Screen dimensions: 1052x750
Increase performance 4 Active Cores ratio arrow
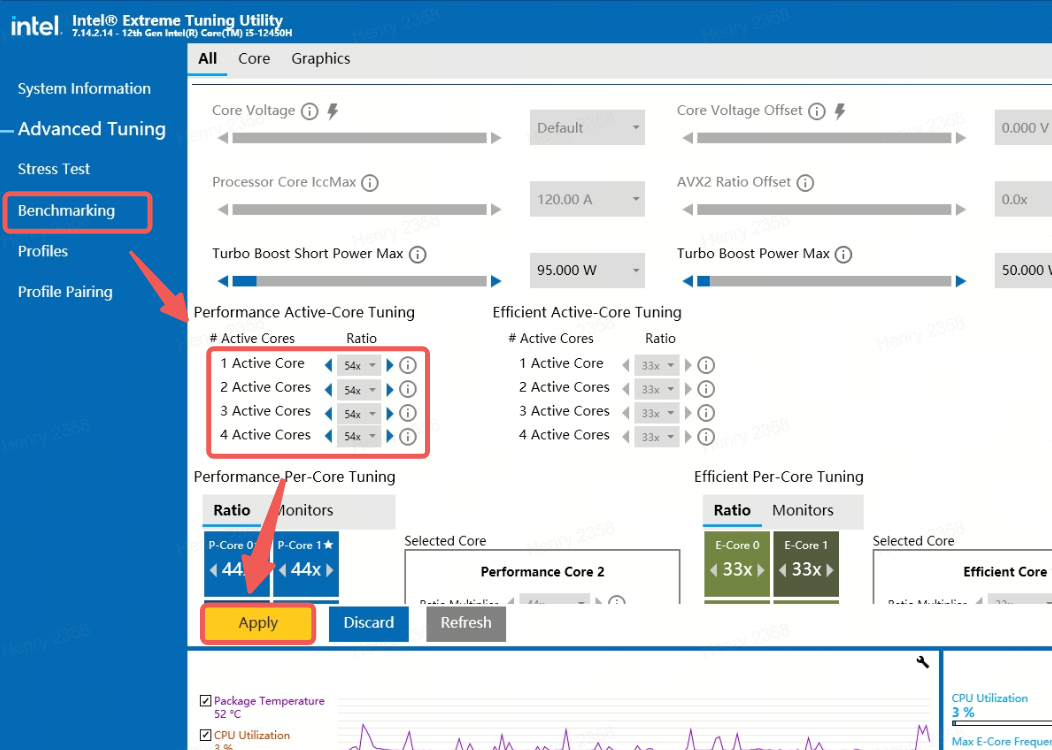(x=390, y=436)
